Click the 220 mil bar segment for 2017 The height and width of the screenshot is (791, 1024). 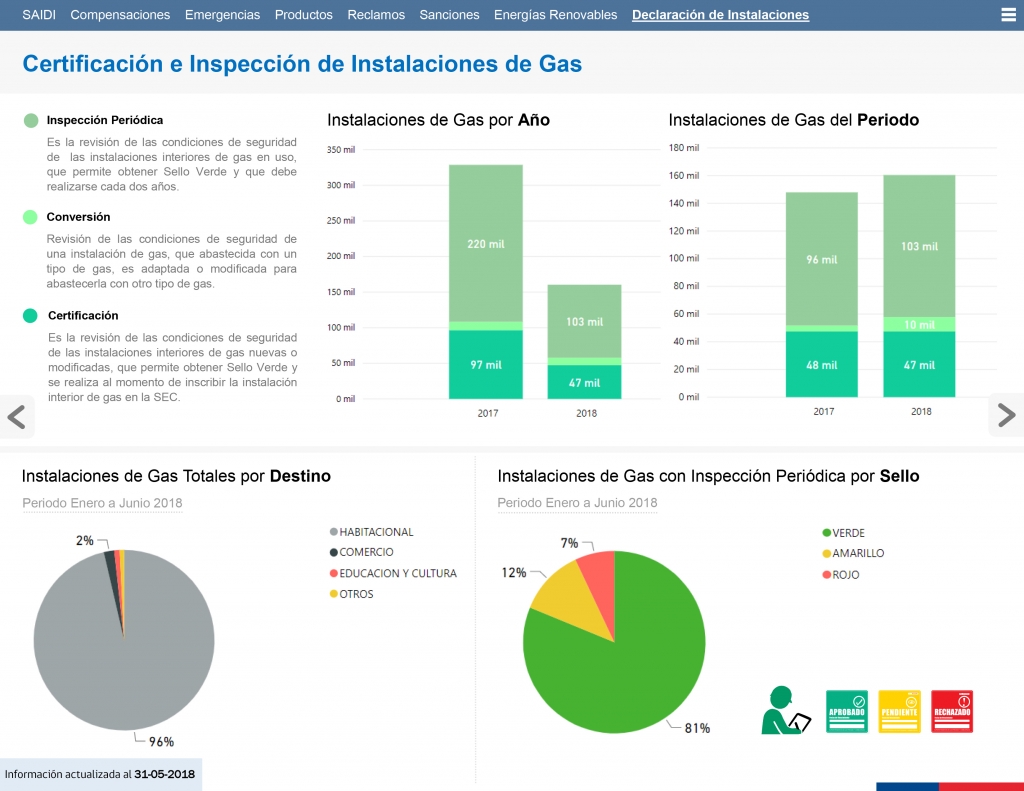click(486, 243)
